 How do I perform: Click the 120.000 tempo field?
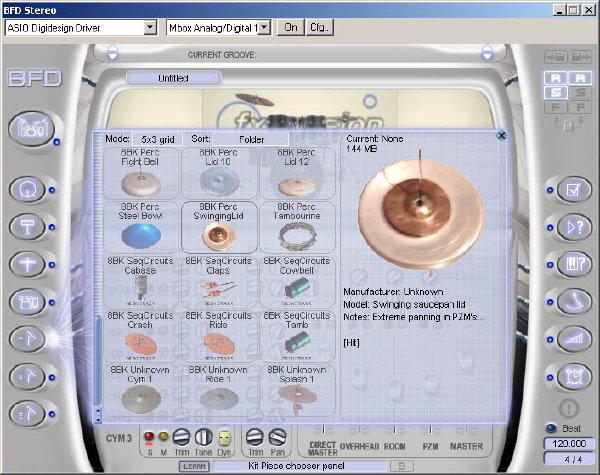pyautogui.click(x=569, y=444)
